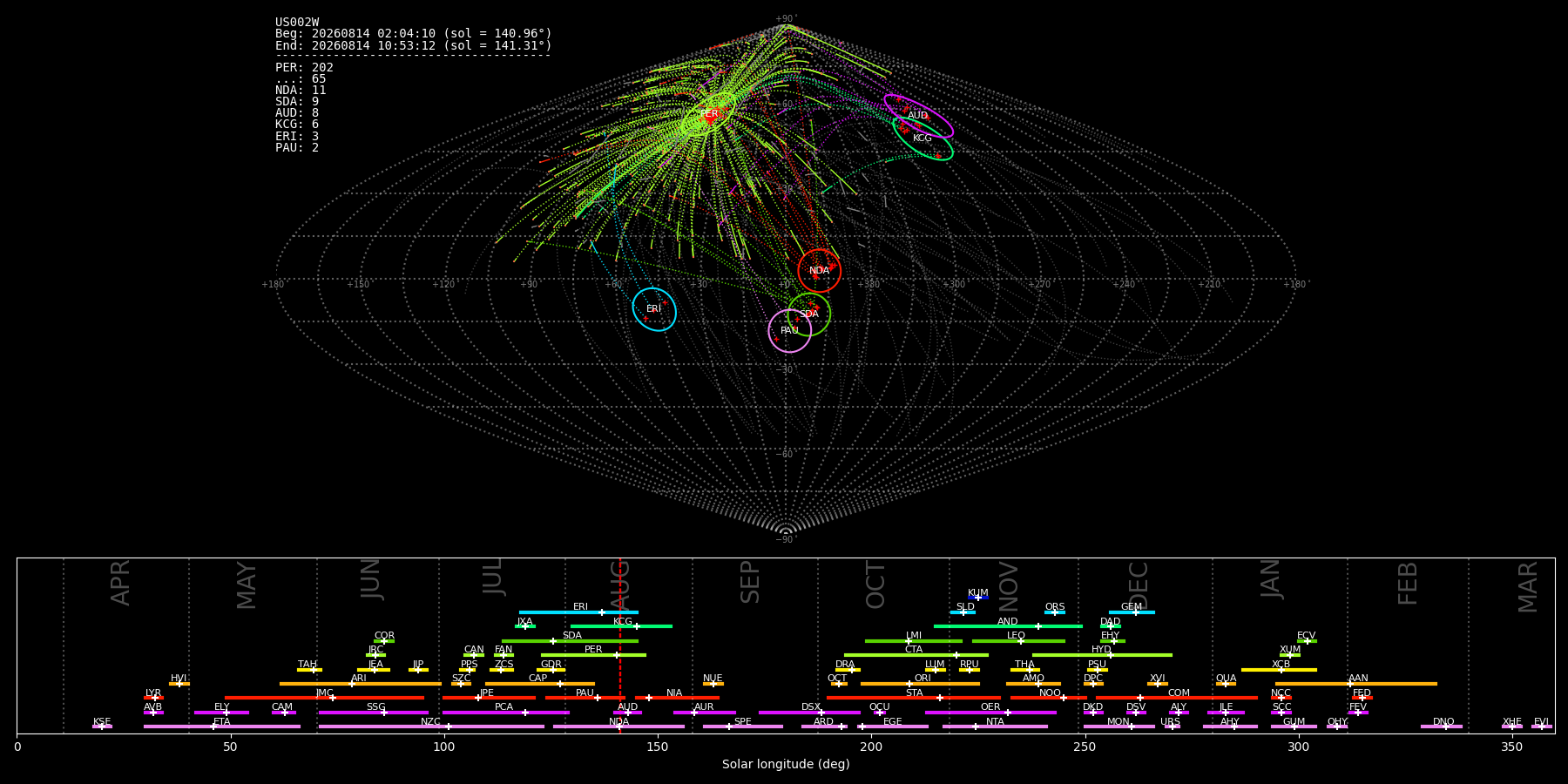
Task: Click the SEP month label in timeline
Action: tap(750, 582)
